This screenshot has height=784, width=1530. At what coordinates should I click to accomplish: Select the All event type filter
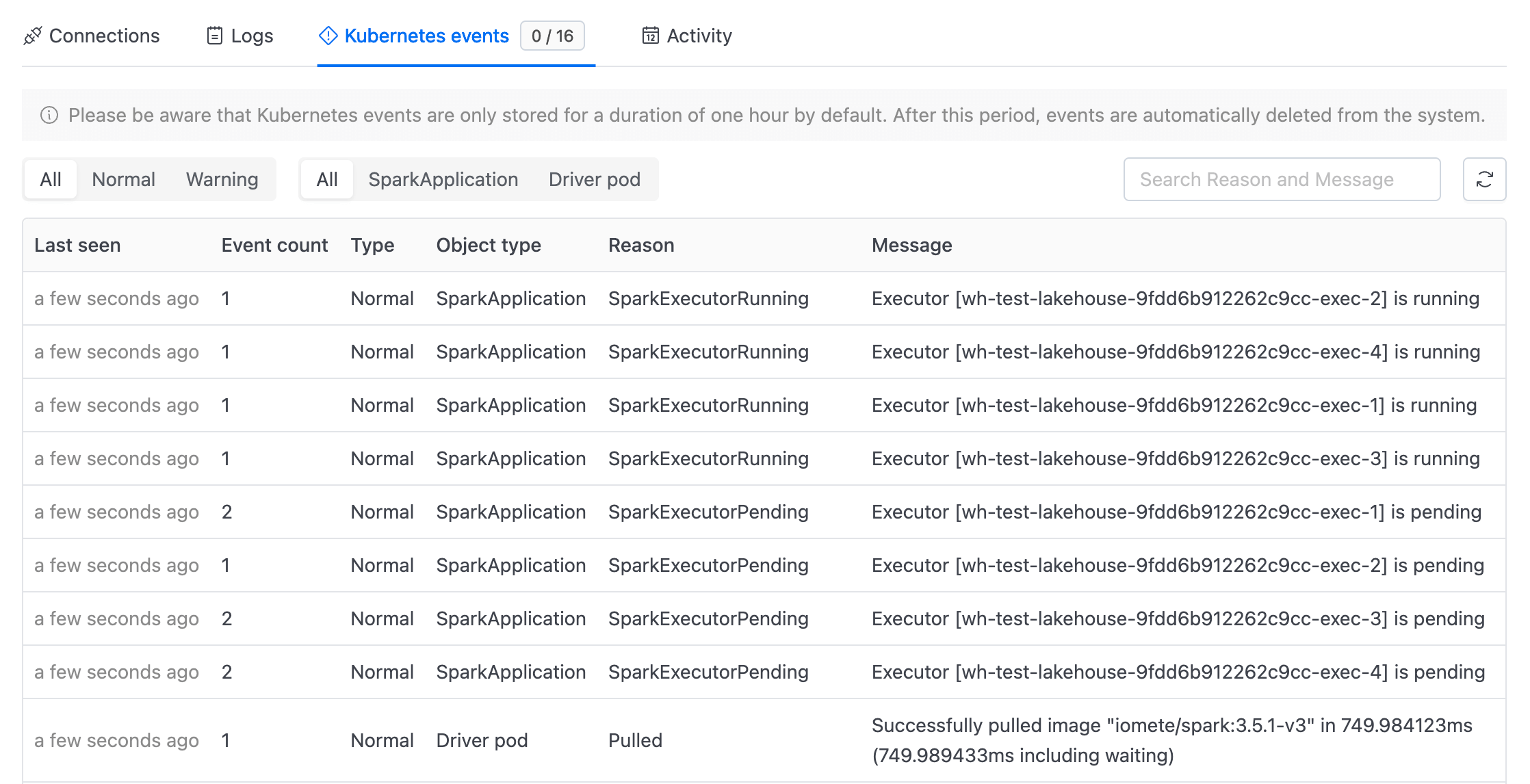51,179
